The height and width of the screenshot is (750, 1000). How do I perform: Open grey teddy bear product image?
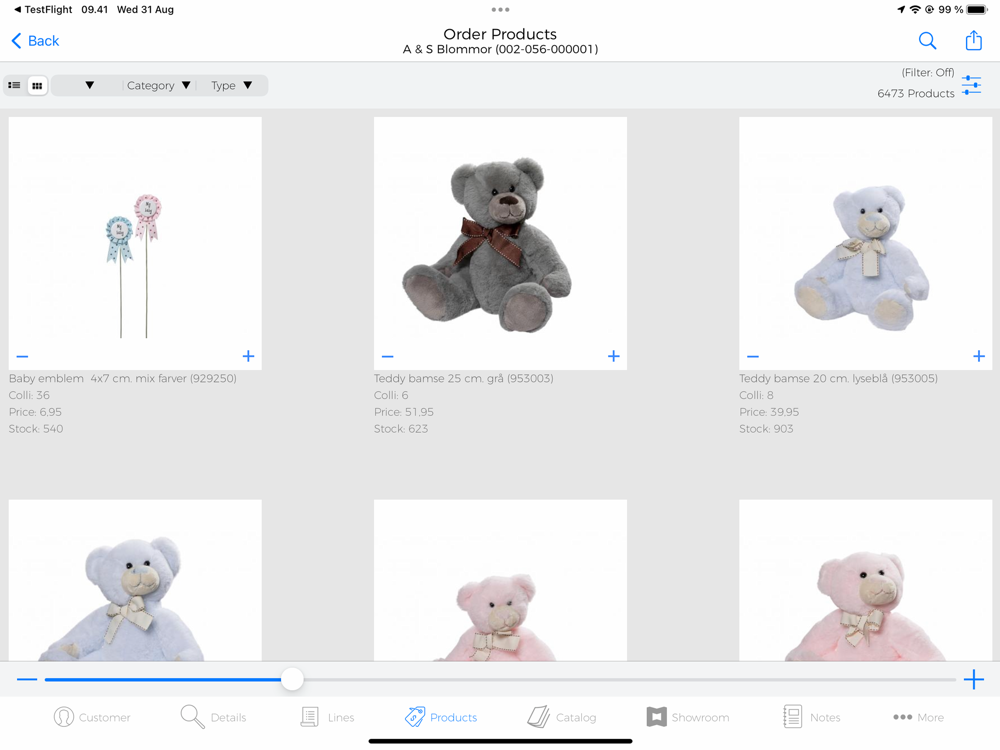click(x=501, y=243)
